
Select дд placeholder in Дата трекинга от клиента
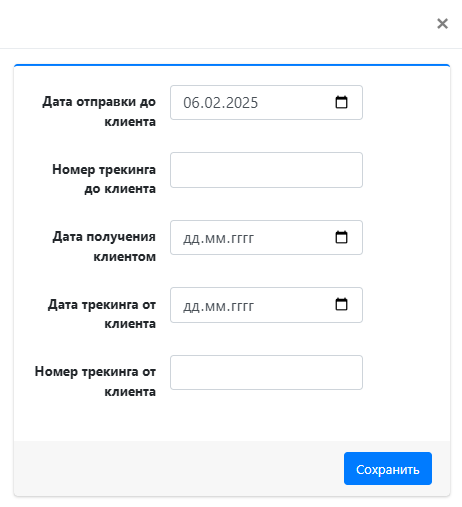[x=191, y=306]
